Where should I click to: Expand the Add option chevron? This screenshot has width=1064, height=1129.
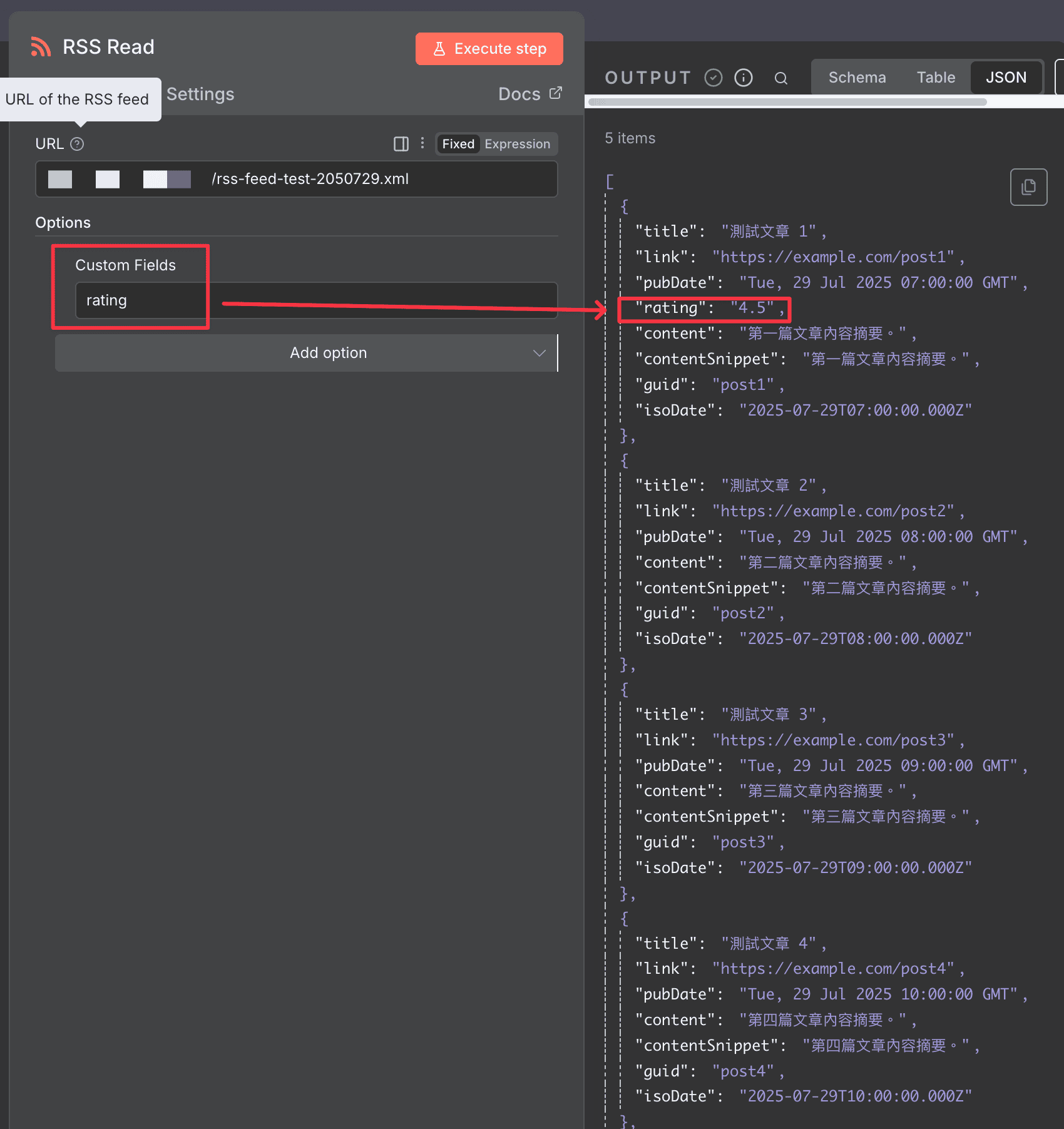(539, 352)
